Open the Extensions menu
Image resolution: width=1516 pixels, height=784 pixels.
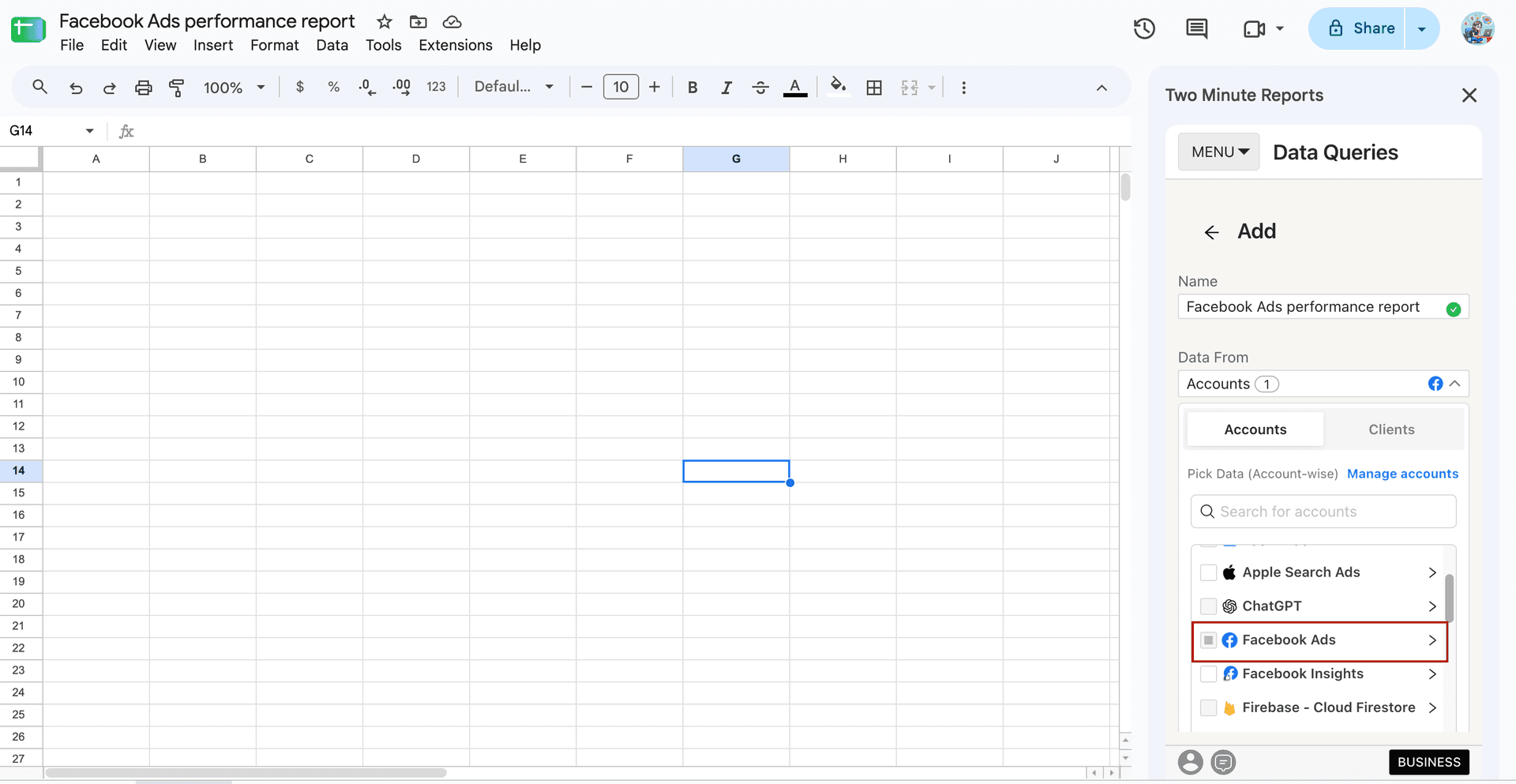(456, 46)
